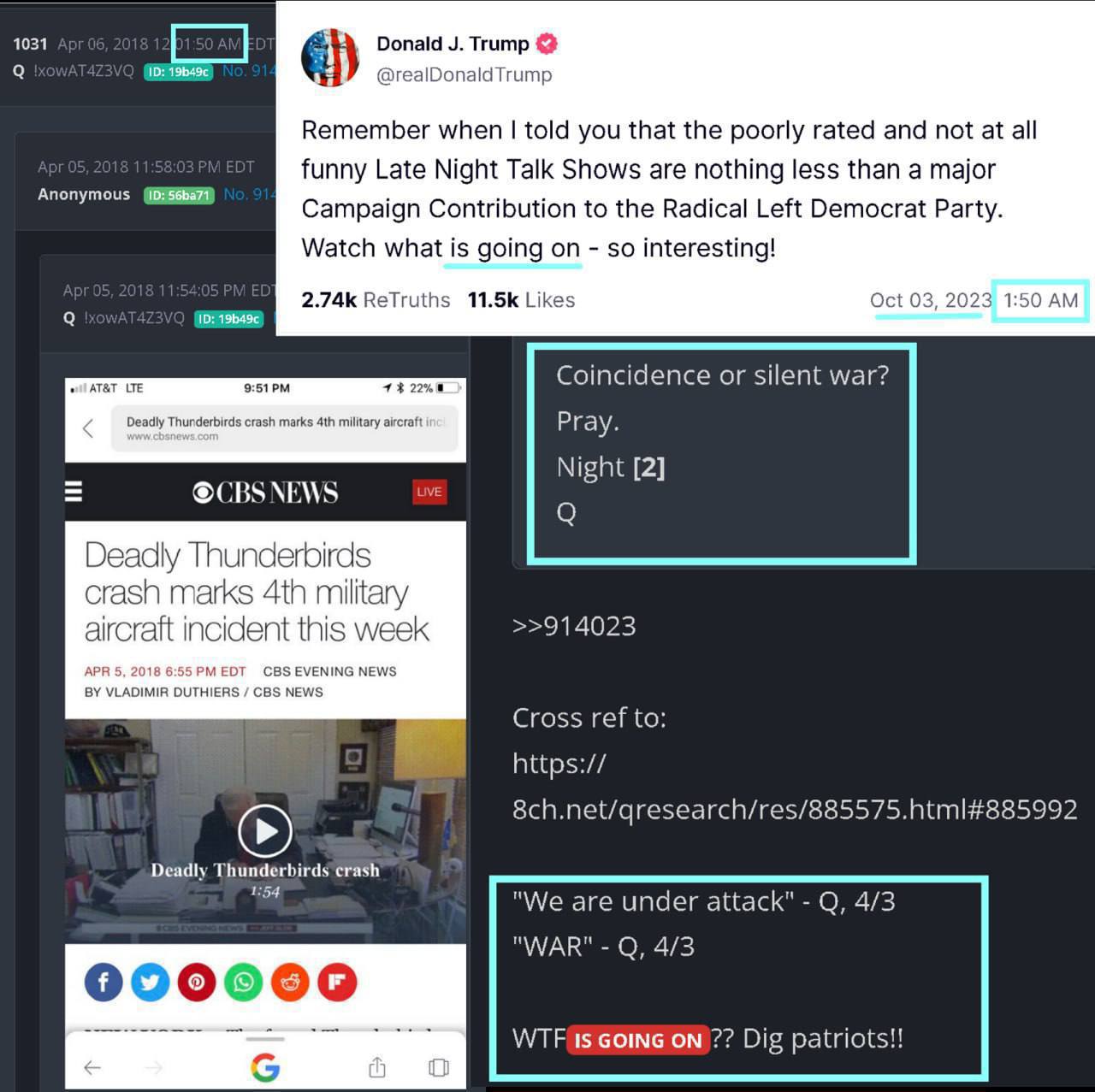Viewport: 1095px width, 1092px height.
Task: Click the Twitter share icon
Action: click(150, 982)
